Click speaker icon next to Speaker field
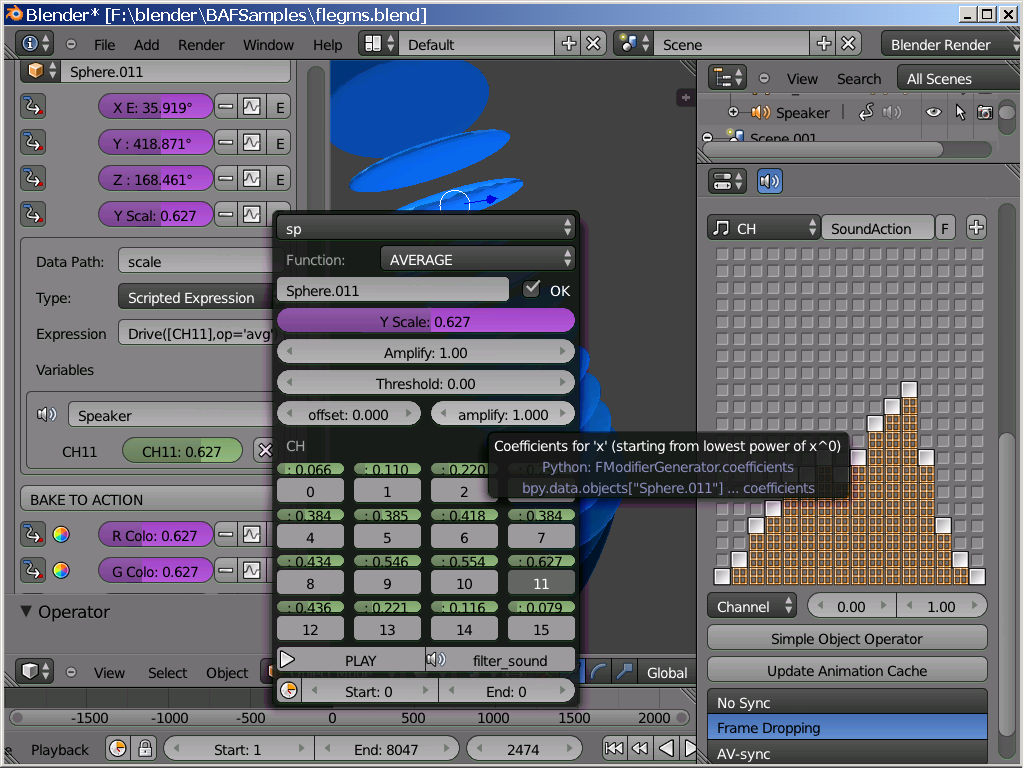 (x=46, y=414)
